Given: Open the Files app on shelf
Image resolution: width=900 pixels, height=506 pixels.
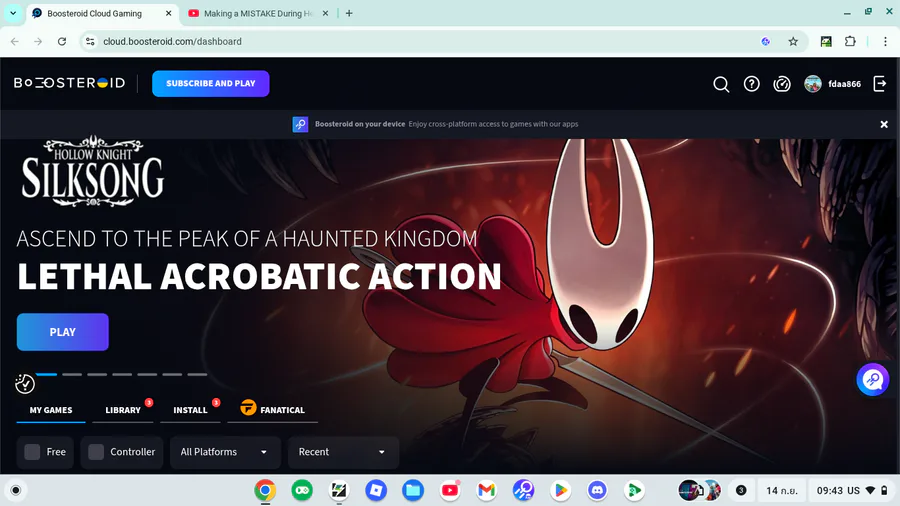Looking at the screenshot, I should pyautogui.click(x=413, y=491).
